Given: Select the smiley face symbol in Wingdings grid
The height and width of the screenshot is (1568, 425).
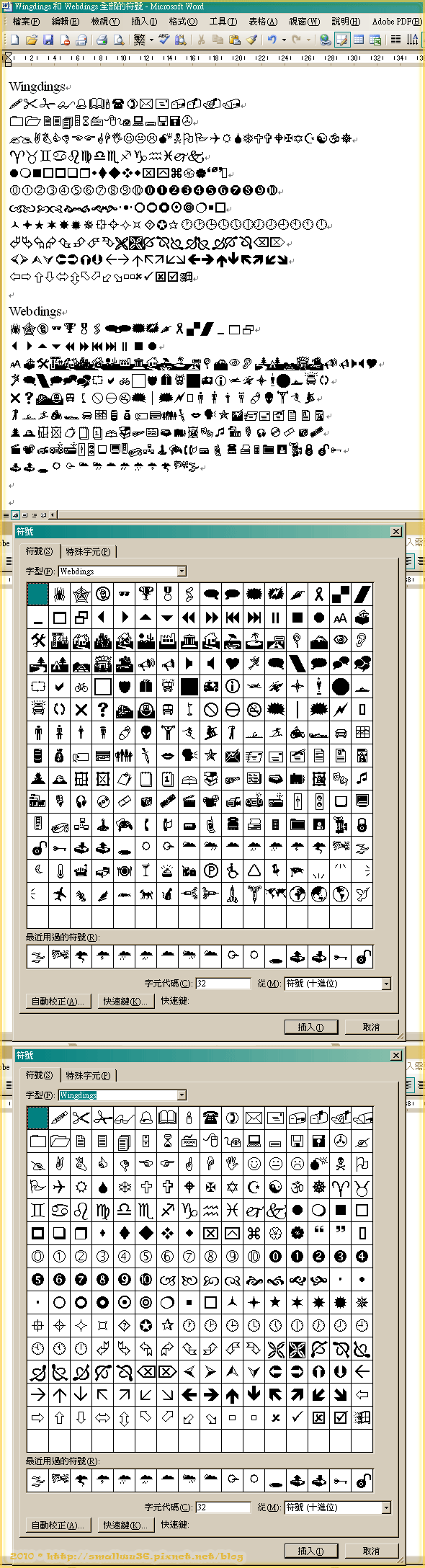Looking at the screenshot, I should [254, 1164].
